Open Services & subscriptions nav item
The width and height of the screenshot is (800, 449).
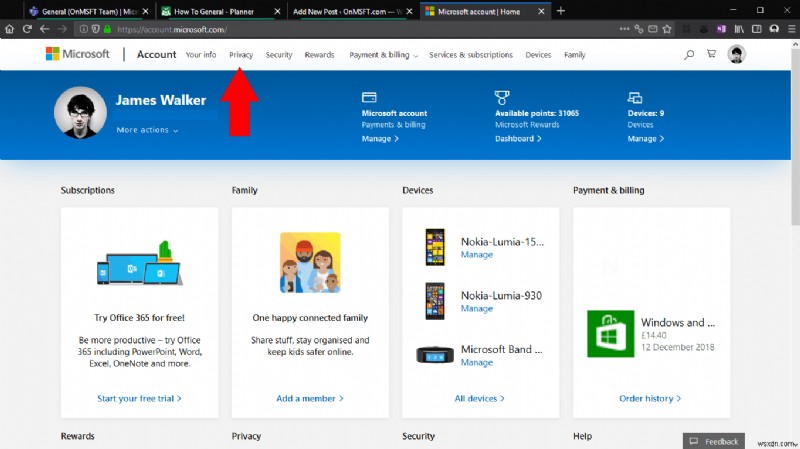point(471,55)
